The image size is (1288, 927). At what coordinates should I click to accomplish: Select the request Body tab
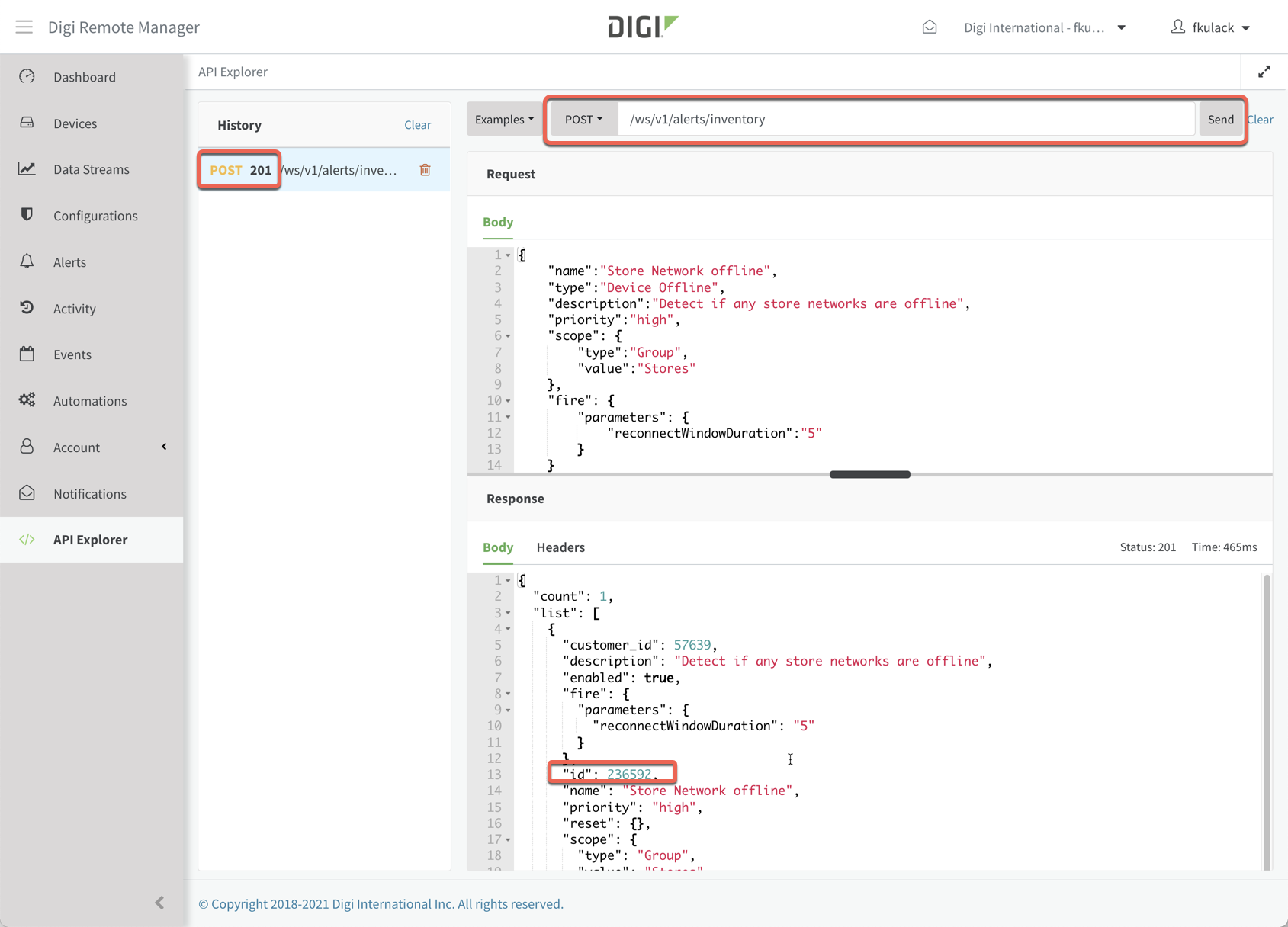497,222
